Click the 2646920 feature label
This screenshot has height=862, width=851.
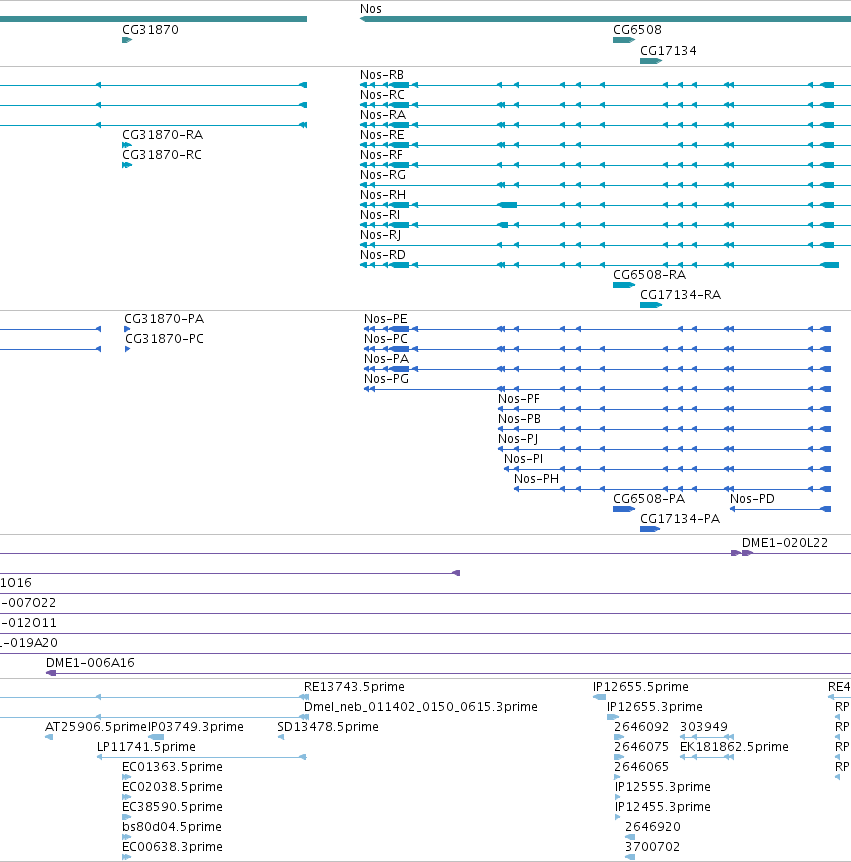[653, 827]
